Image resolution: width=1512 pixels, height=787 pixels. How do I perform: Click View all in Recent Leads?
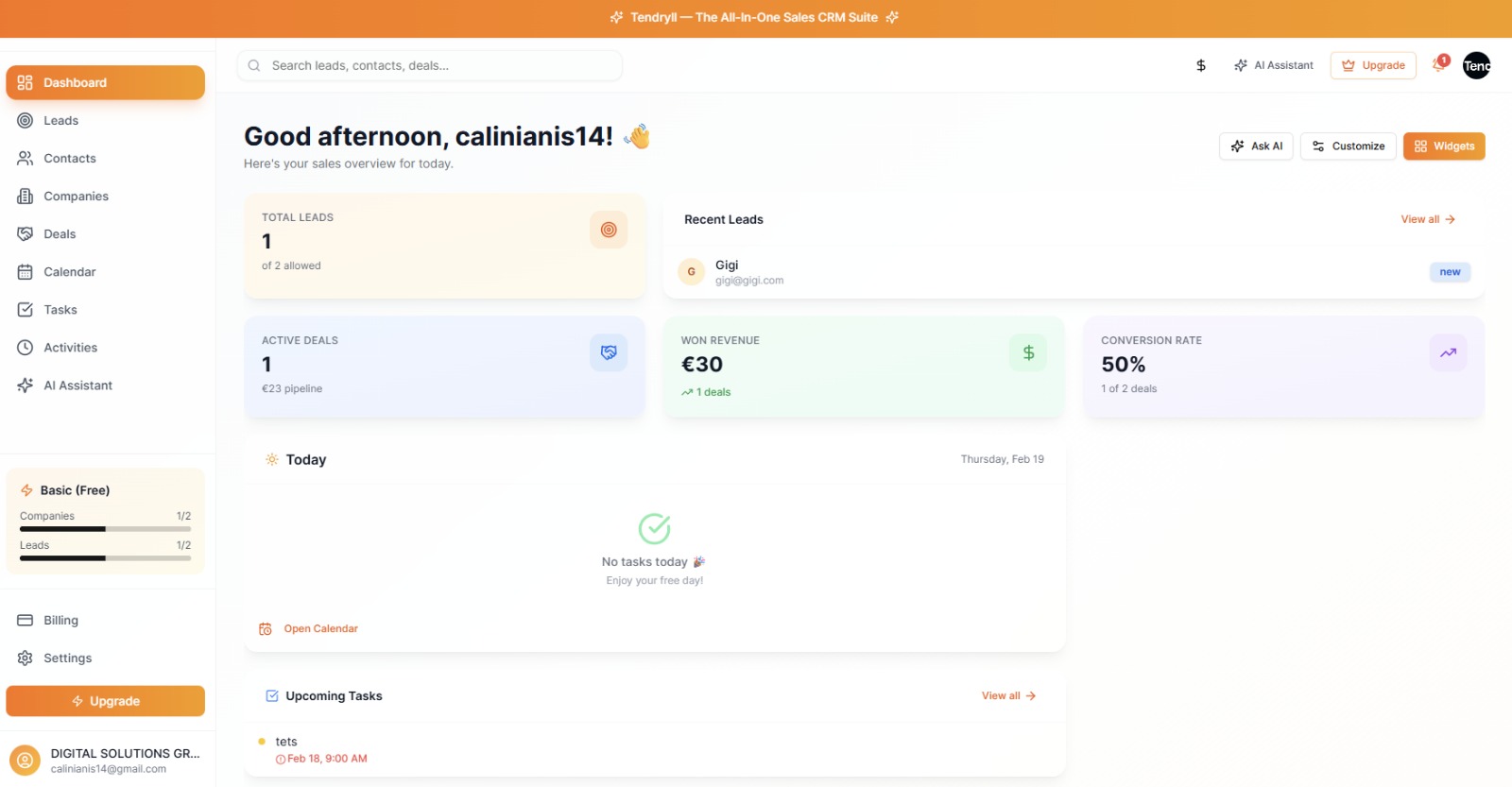(1427, 219)
